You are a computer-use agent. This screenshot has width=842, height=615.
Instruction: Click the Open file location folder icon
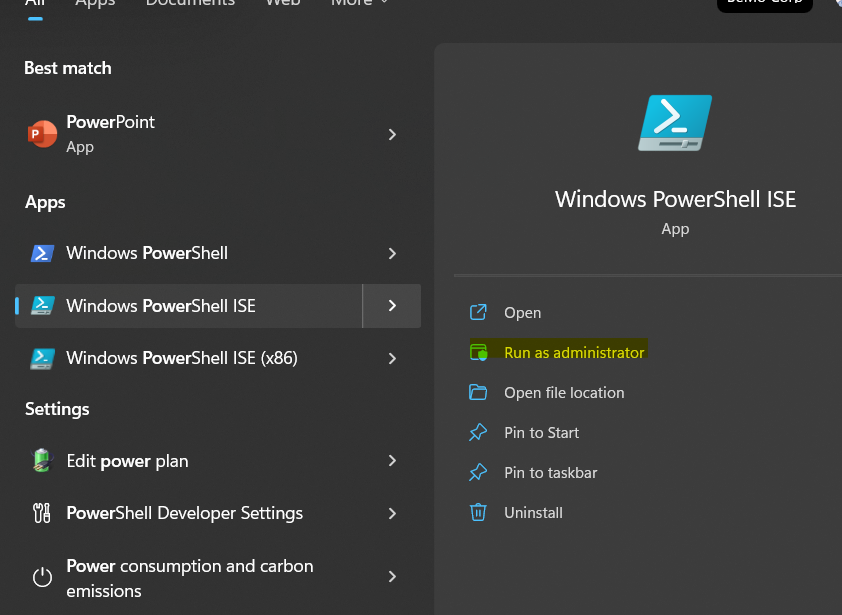point(478,392)
